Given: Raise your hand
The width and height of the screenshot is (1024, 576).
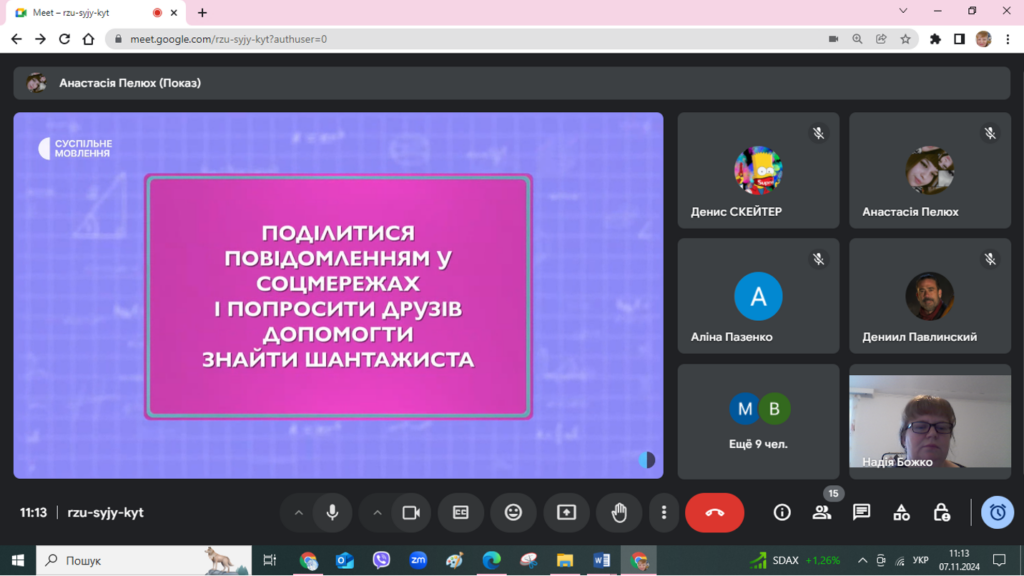Looking at the screenshot, I should tap(619, 513).
